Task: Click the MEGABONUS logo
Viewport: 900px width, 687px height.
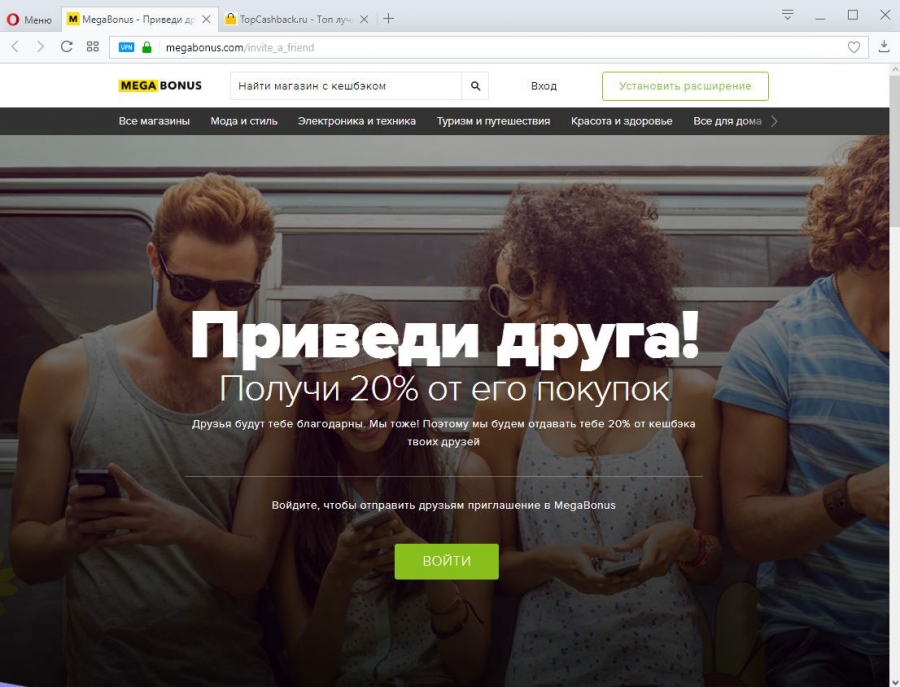Action: (160, 86)
